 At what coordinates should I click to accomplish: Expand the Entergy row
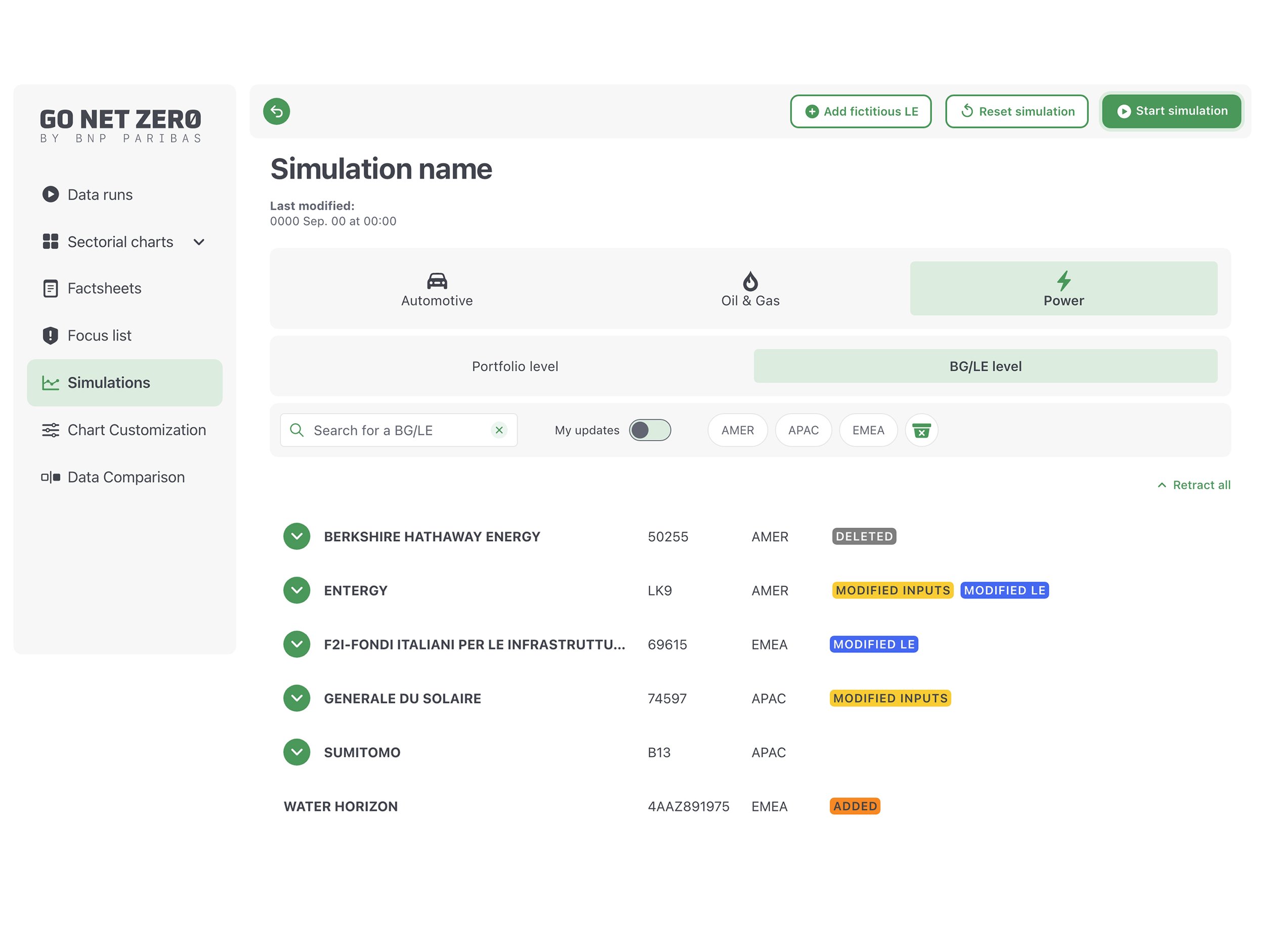pyautogui.click(x=297, y=590)
